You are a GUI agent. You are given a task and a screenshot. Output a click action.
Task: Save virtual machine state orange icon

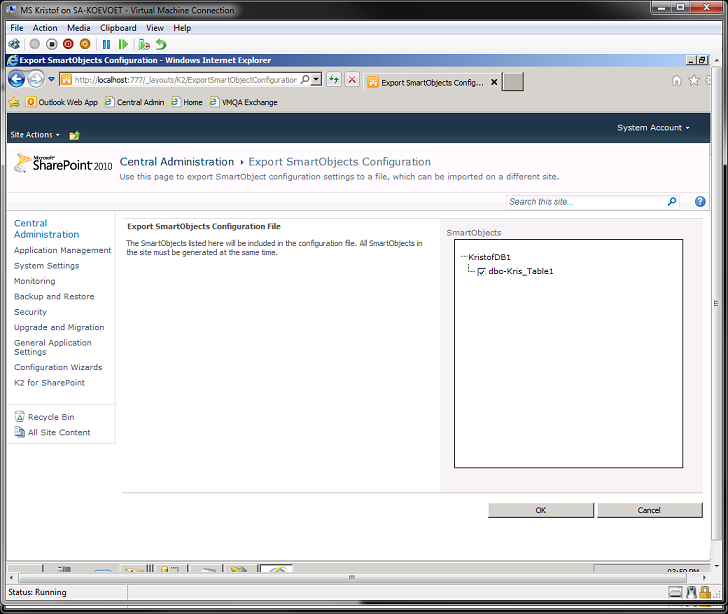click(85, 44)
